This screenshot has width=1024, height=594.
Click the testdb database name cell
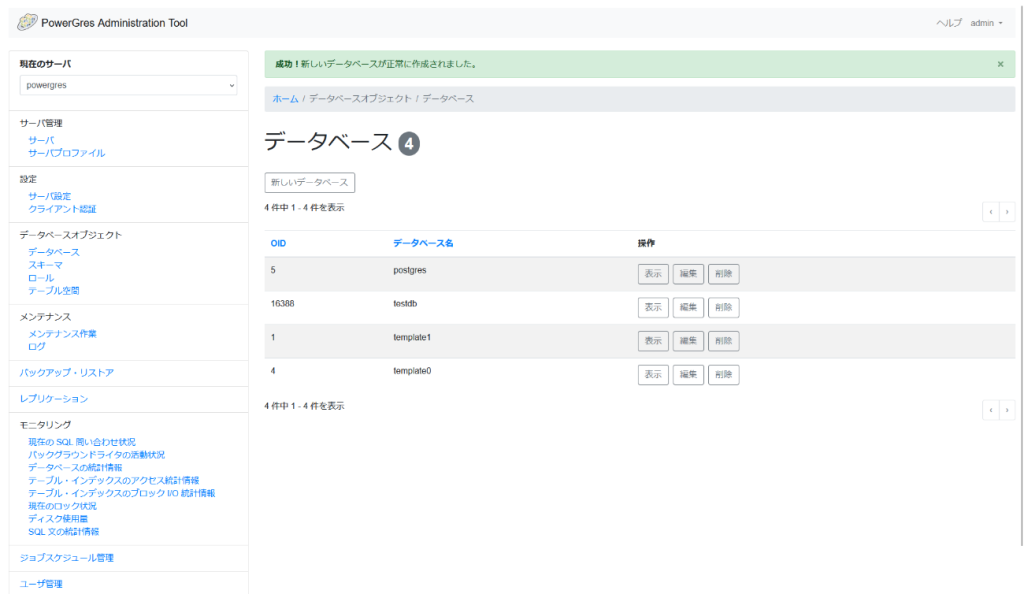405,304
